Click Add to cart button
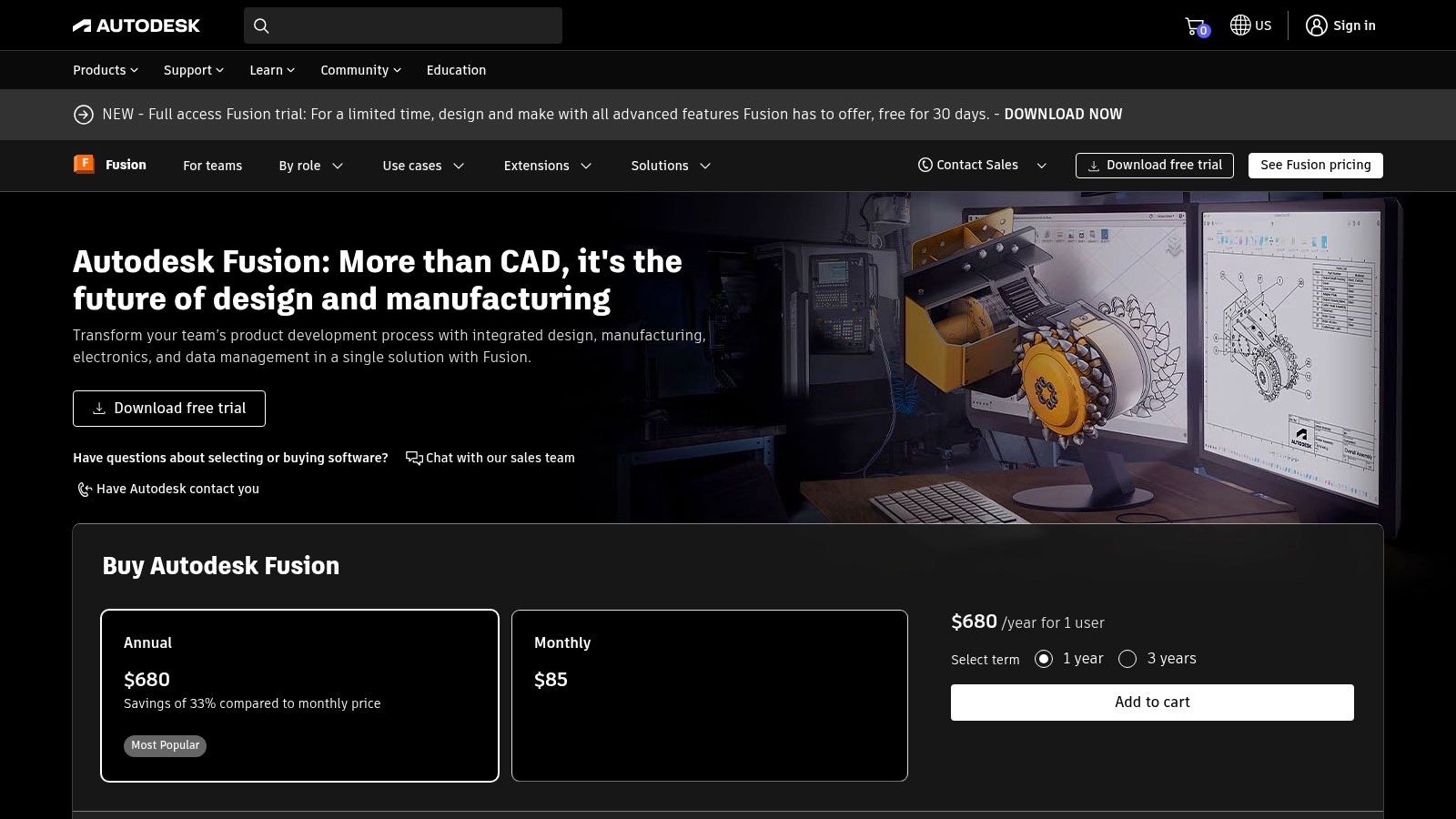Image resolution: width=1456 pixels, height=819 pixels. pos(1152,703)
